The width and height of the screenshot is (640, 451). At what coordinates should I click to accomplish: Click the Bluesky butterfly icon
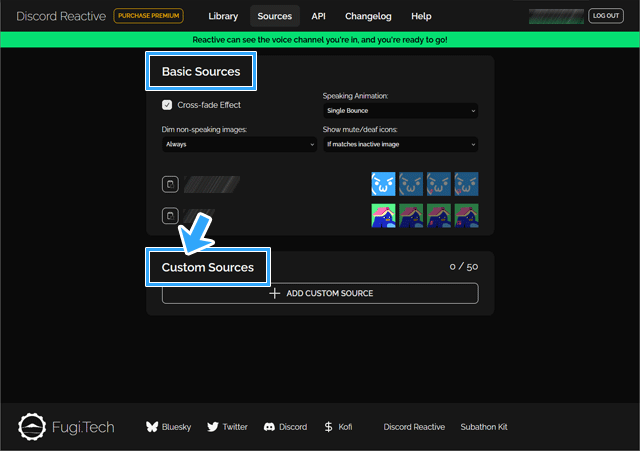[x=152, y=427]
